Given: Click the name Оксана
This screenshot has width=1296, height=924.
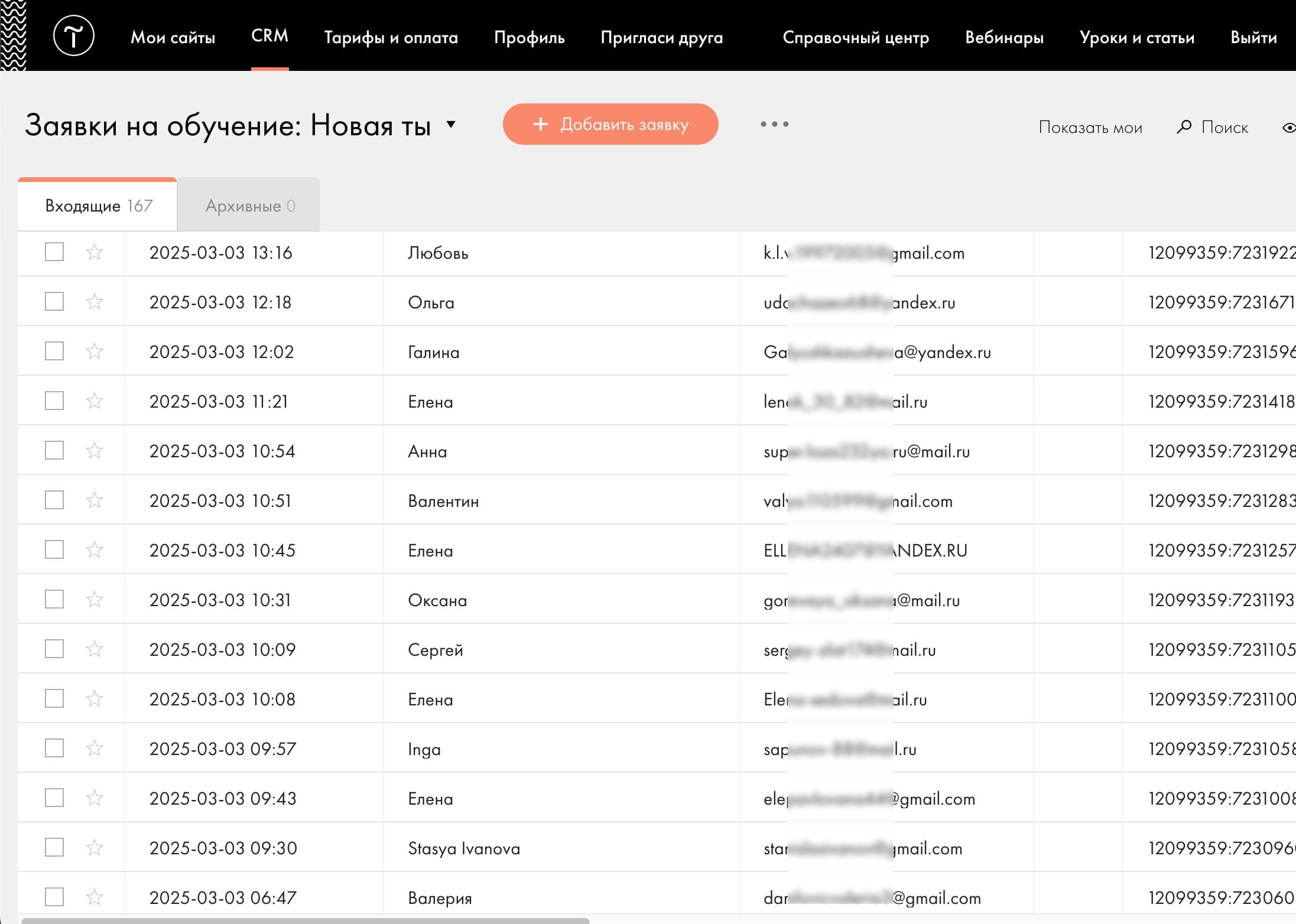Looking at the screenshot, I should coord(437,600).
